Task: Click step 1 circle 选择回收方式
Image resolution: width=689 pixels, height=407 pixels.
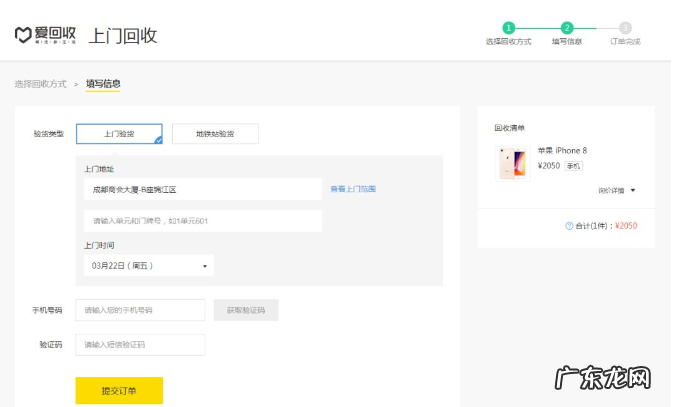Action: tap(508, 28)
